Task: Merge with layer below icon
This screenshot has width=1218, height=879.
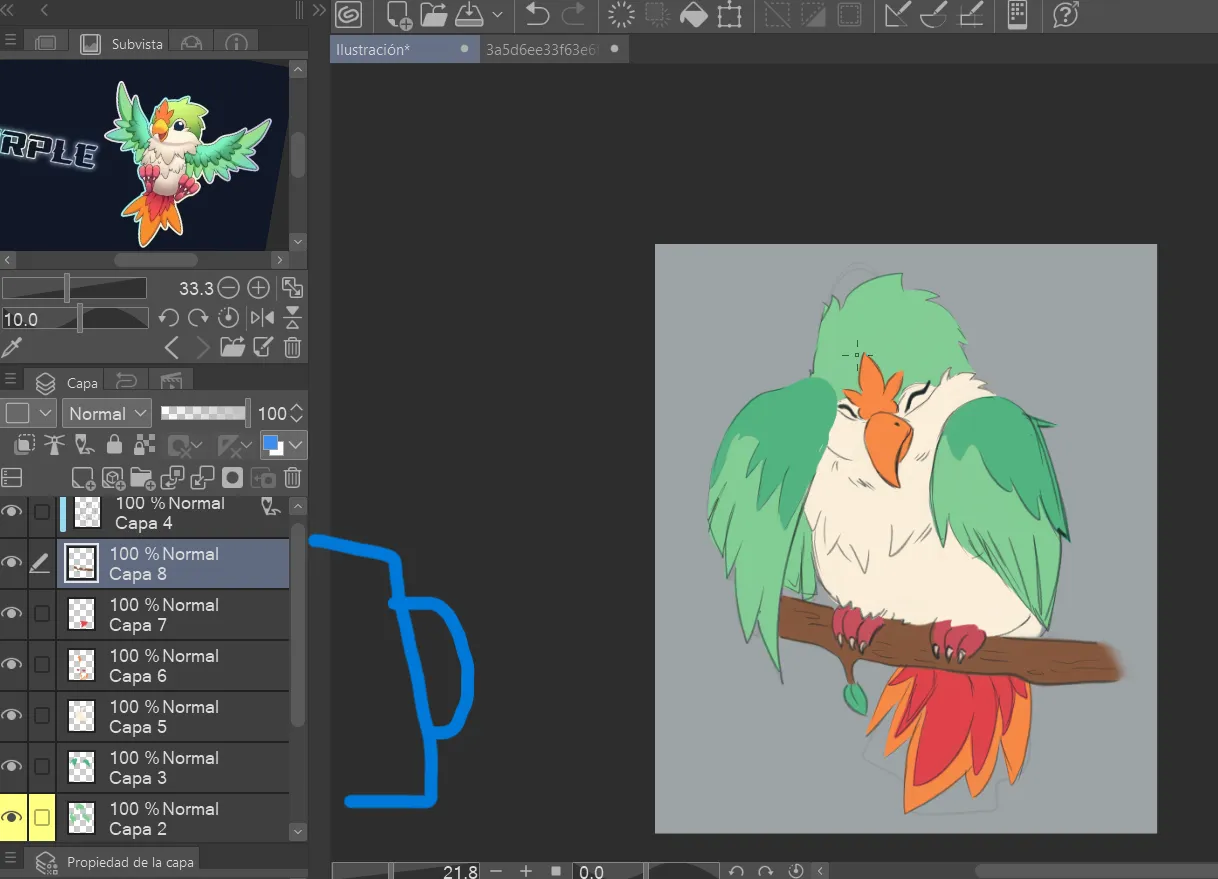Action: (x=203, y=478)
